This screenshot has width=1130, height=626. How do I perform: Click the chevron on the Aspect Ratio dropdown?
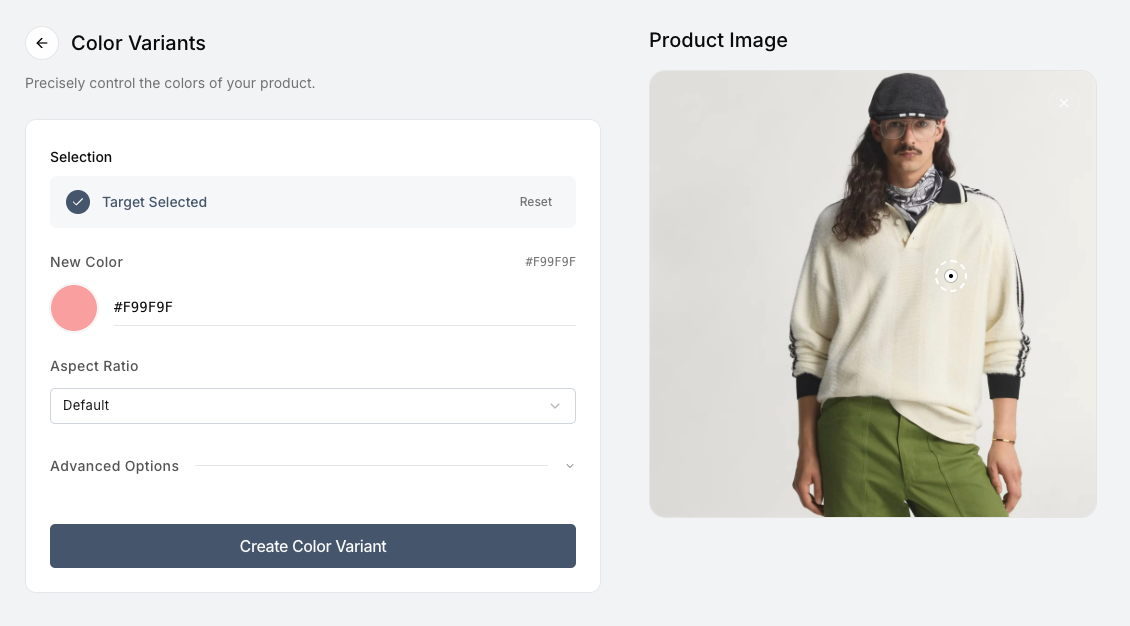(556, 405)
